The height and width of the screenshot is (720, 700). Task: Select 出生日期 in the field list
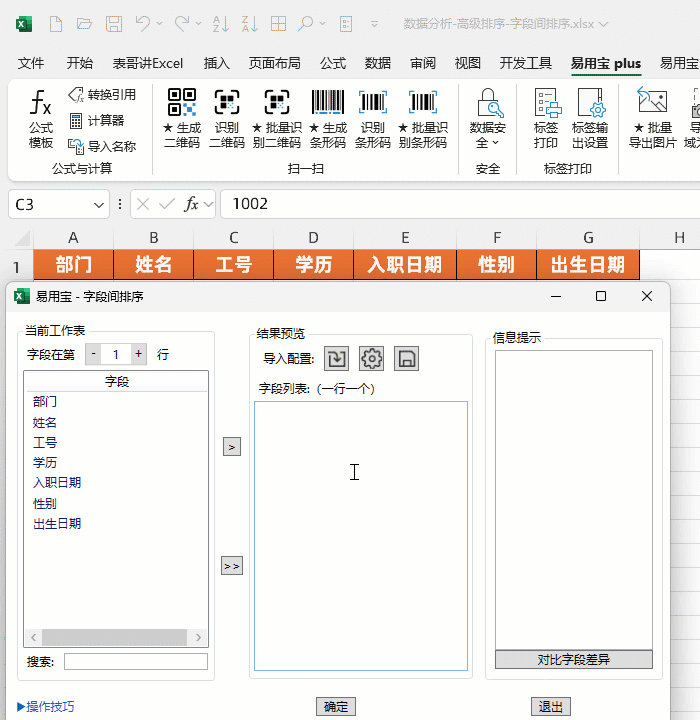(x=57, y=524)
